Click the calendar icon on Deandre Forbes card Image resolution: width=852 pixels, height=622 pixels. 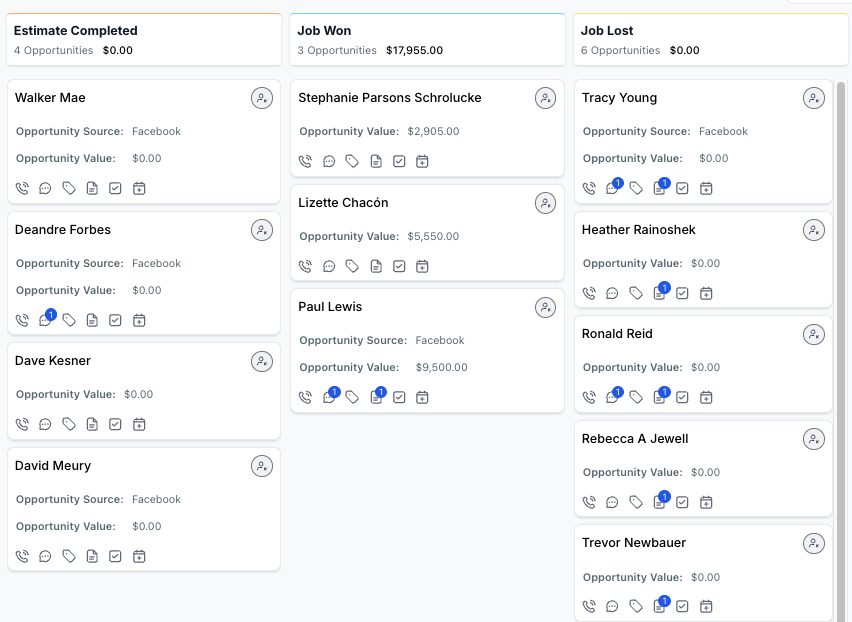[139, 321]
